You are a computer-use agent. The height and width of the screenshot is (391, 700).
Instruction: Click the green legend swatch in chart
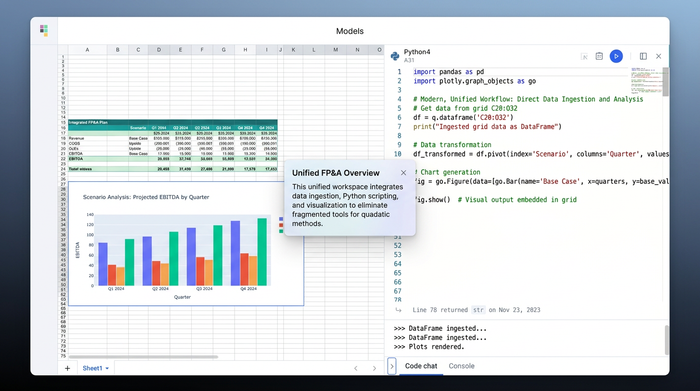point(281,231)
